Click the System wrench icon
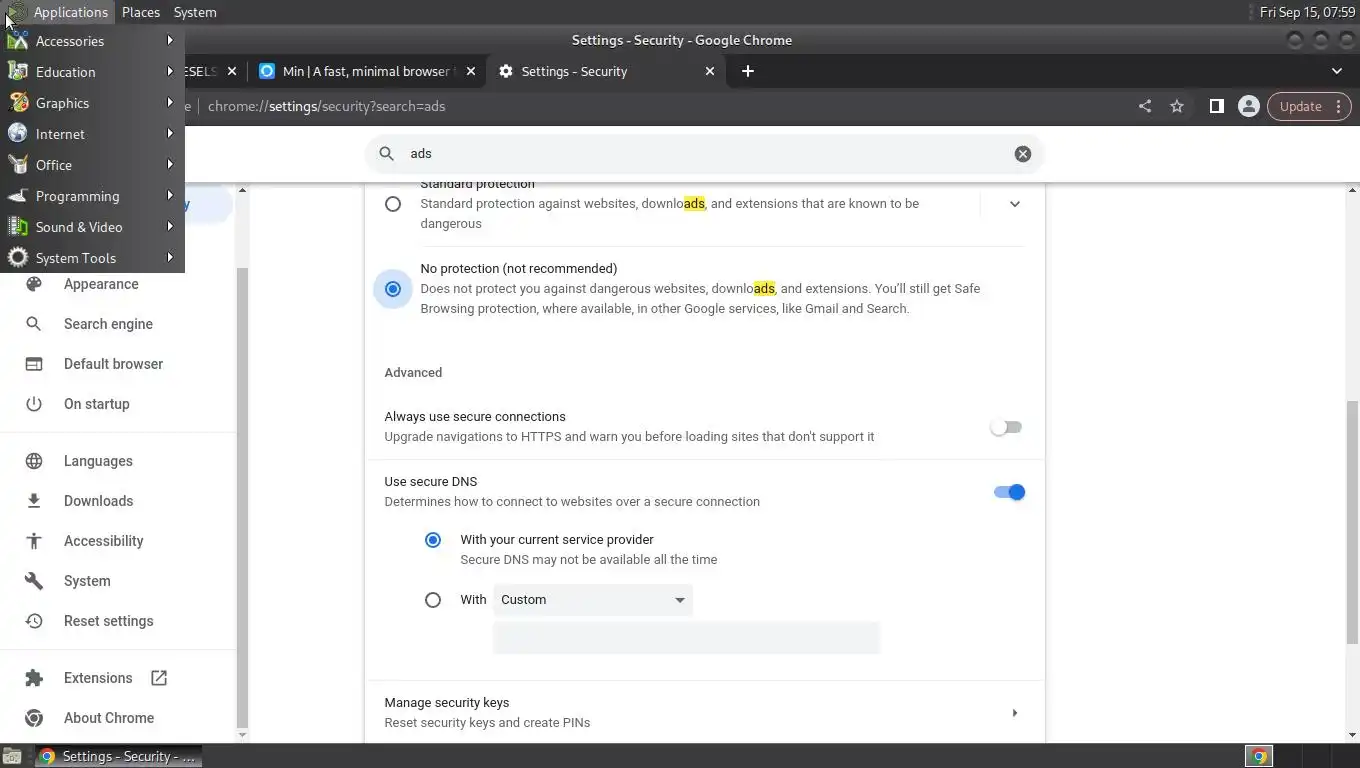 click(x=34, y=581)
